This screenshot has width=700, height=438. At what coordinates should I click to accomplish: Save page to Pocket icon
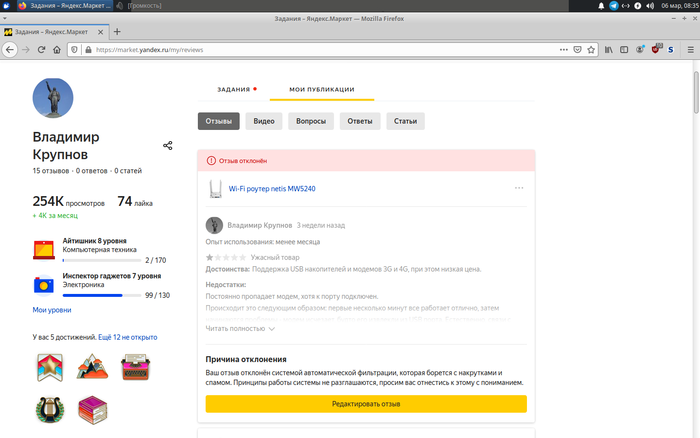577,50
